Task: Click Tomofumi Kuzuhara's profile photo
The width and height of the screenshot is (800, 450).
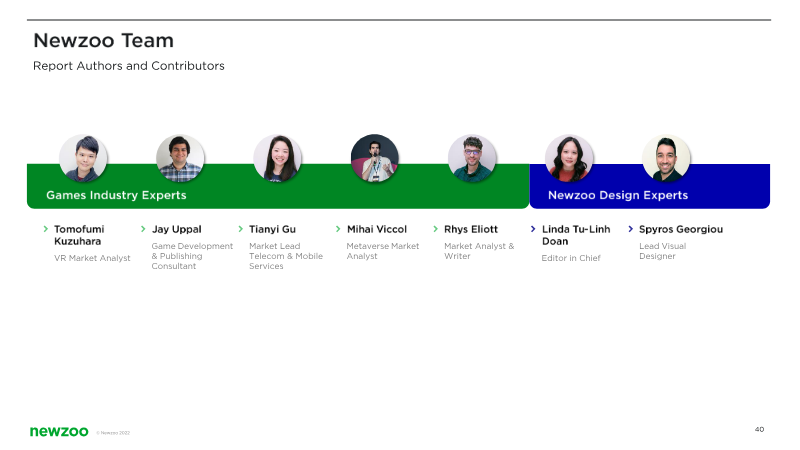Action: pyautogui.click(x=83, y=158)
